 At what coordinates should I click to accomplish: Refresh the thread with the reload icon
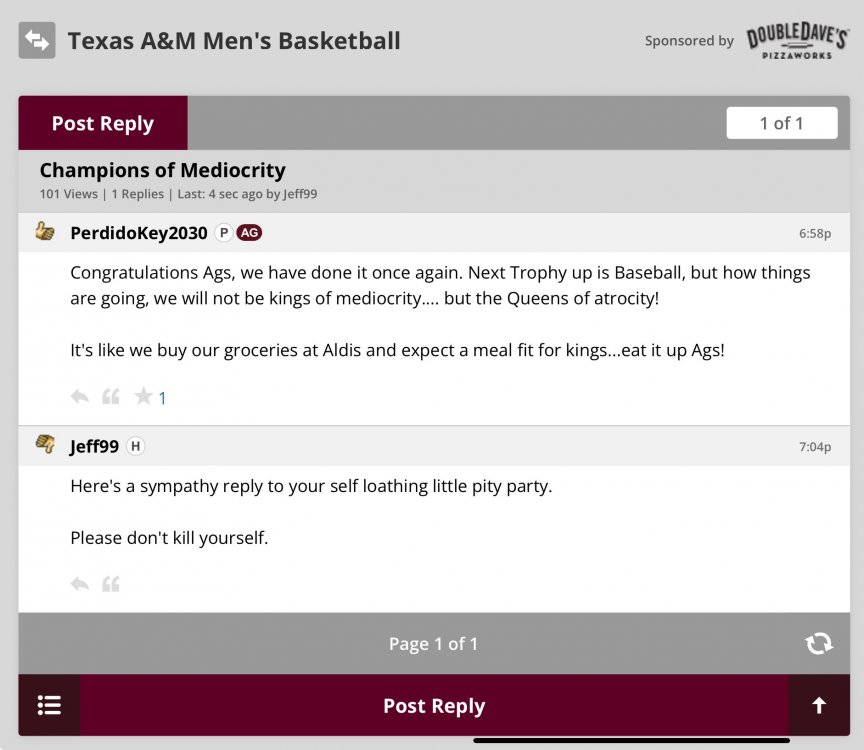pyautogui.click(x=819, y=644)
